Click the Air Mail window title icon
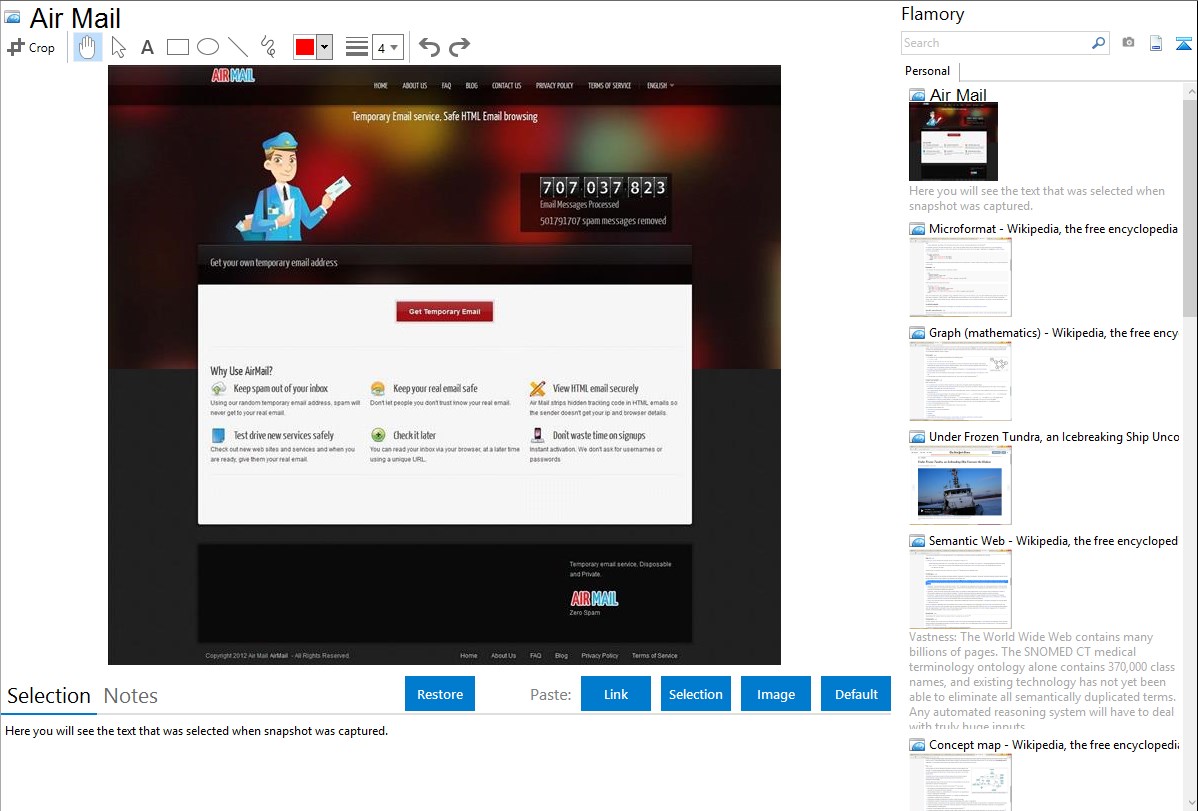Image resolution: width=1198 pixels, height=811 pixels. point(12,17)
